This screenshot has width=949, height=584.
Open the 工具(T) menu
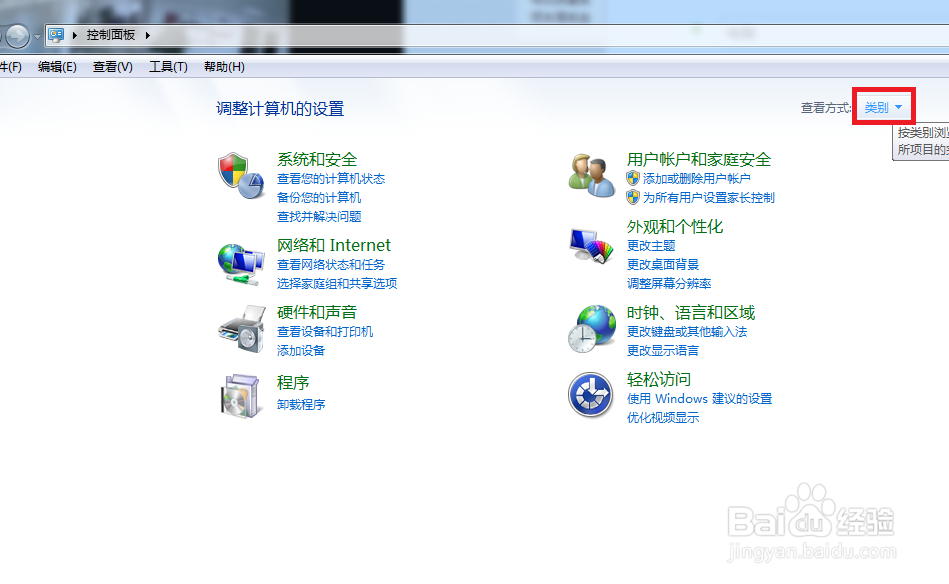tap(166, 66)
